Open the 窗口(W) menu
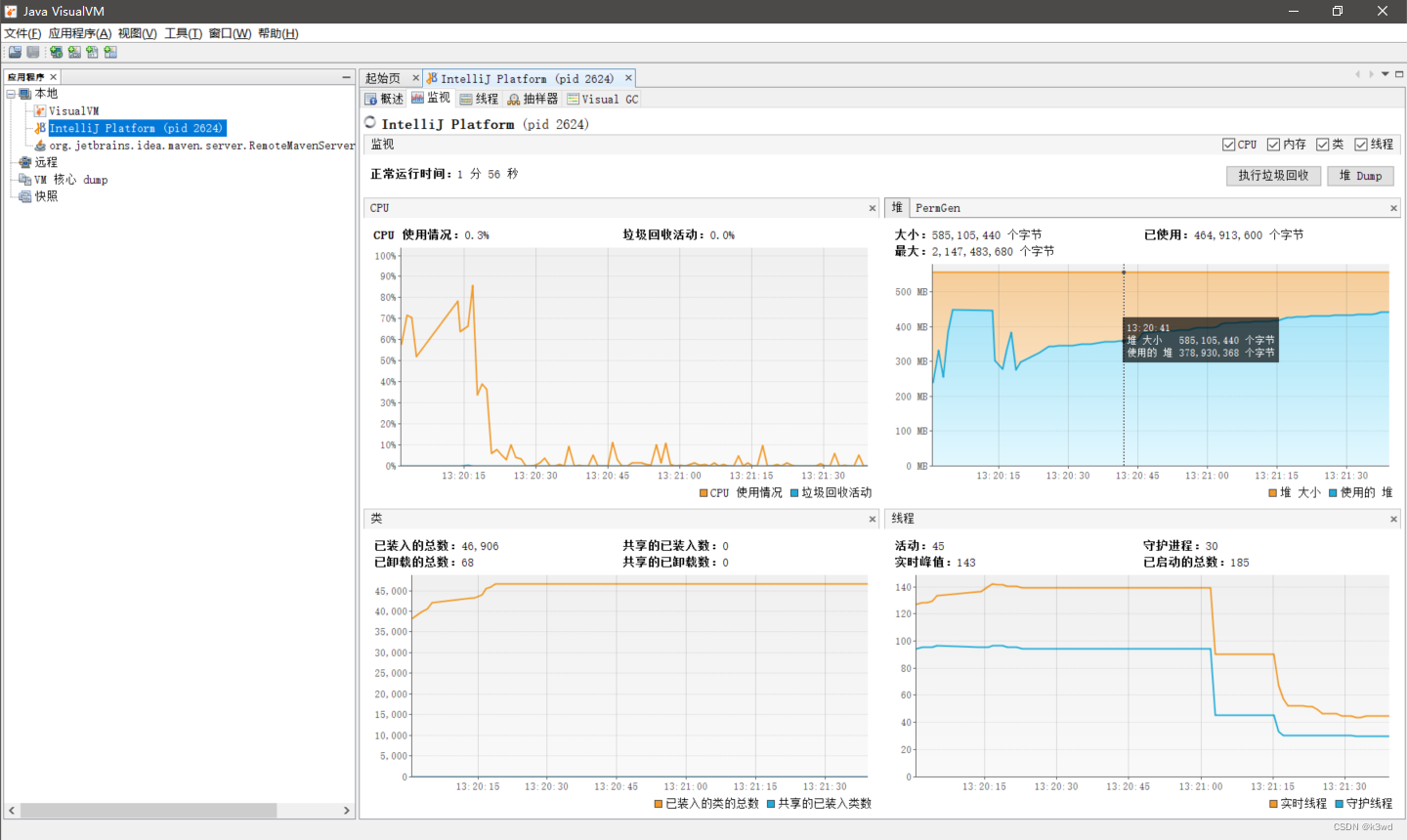Viewport: 1407px width, 840px height. (230, 33)
